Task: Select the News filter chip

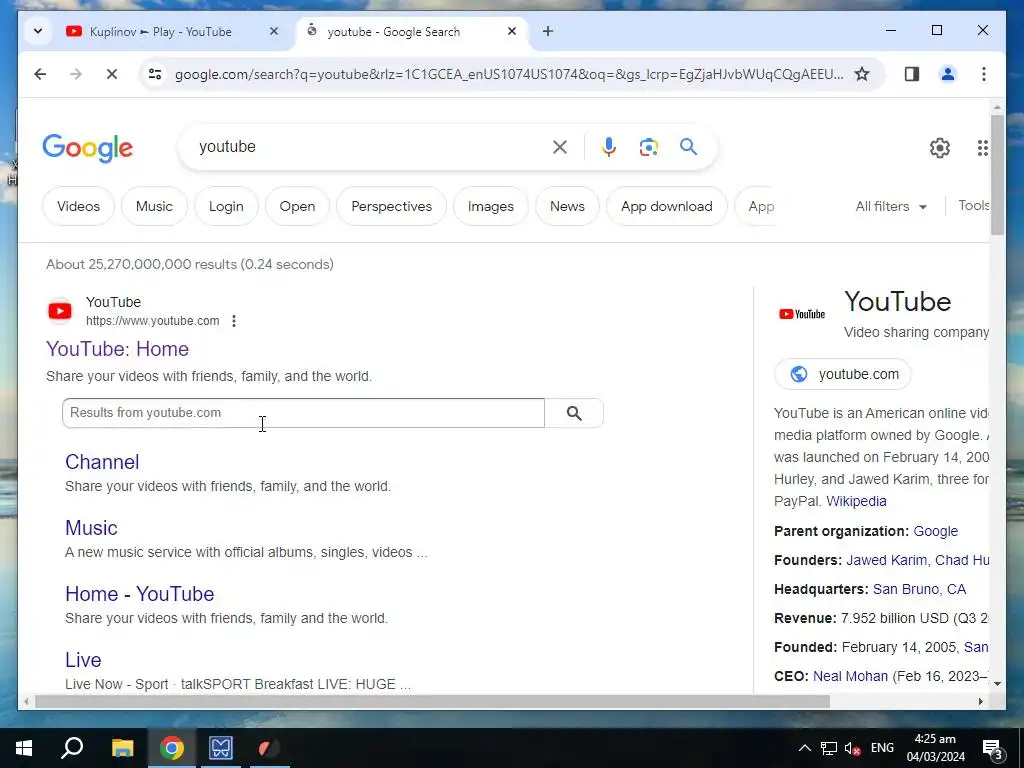Action: point(567,206)
